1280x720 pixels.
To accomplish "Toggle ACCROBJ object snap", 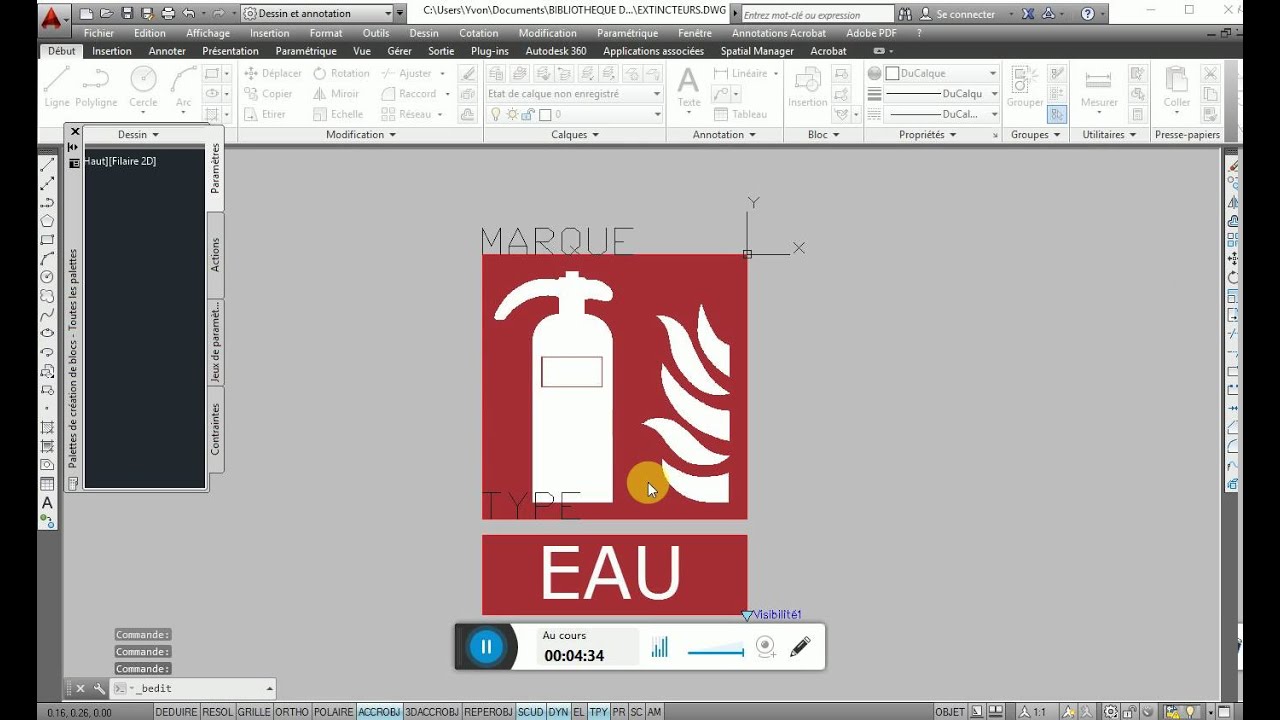I will point(379,712).
